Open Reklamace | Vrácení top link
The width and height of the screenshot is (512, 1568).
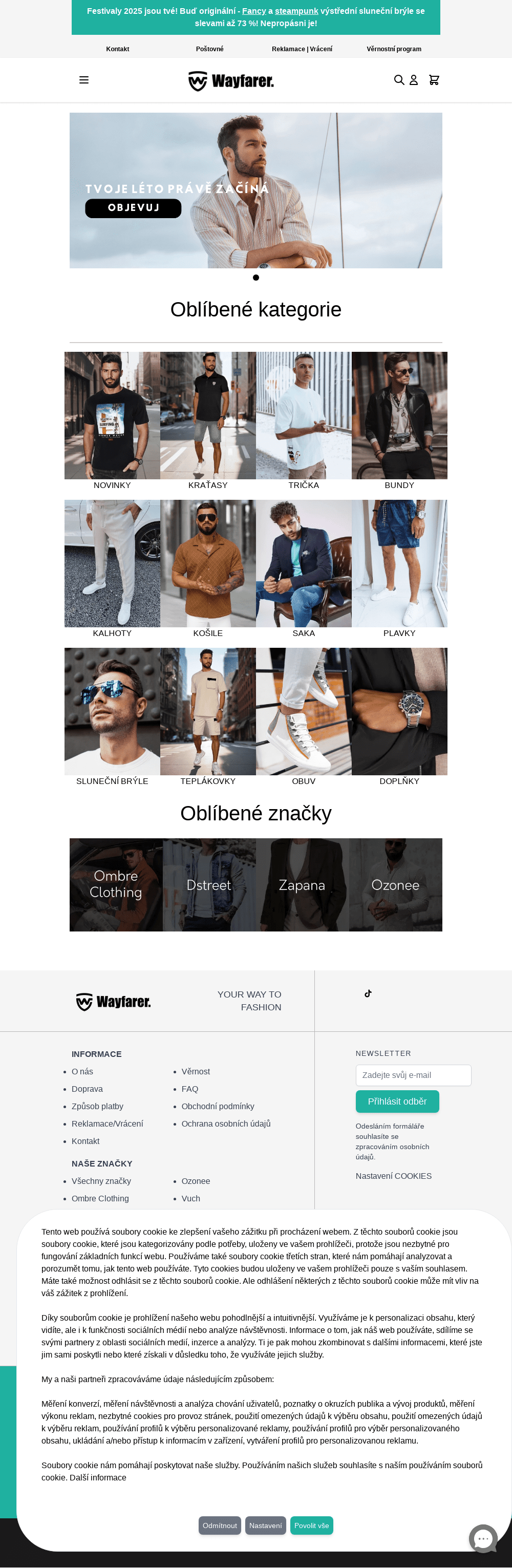(302, 49)
